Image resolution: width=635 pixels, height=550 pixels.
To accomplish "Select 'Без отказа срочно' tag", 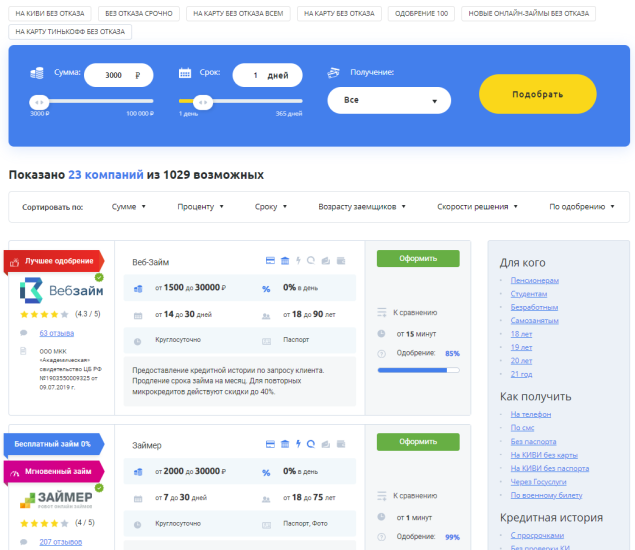I will [x=139, y=13].
